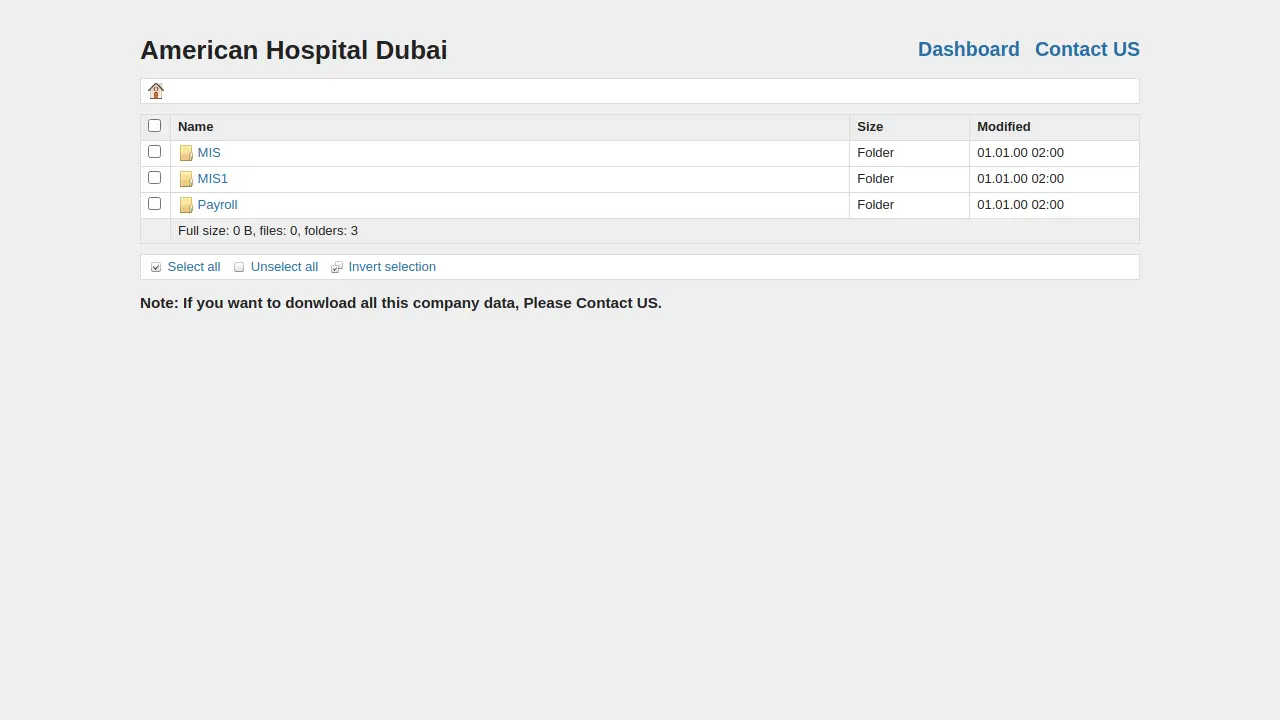Click the Invert selection text link

point(392,267)
